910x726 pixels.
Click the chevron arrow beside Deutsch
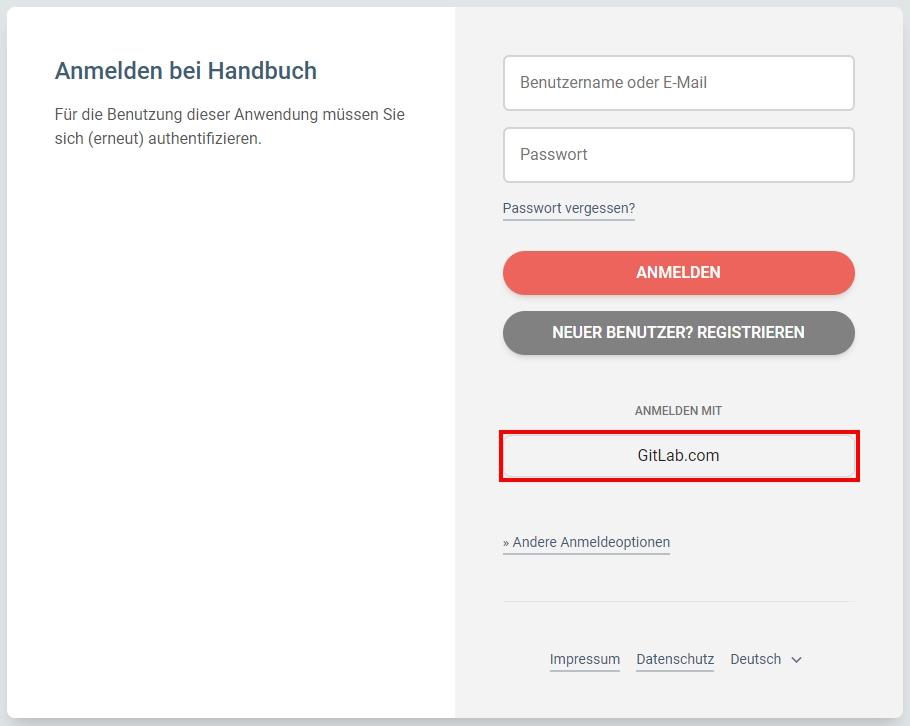coord(796,660)
